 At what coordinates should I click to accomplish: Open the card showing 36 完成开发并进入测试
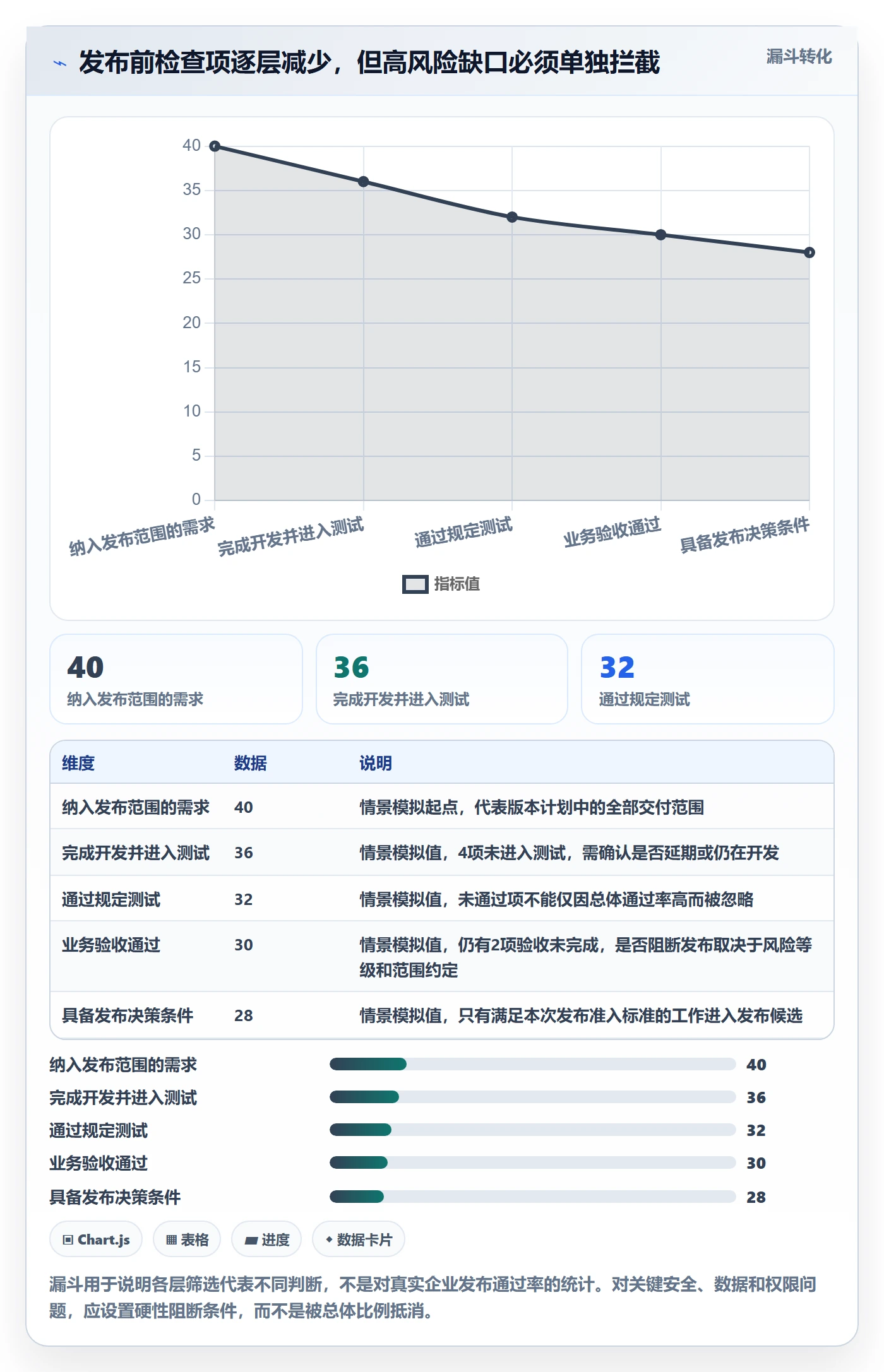[x=442, y=679]
